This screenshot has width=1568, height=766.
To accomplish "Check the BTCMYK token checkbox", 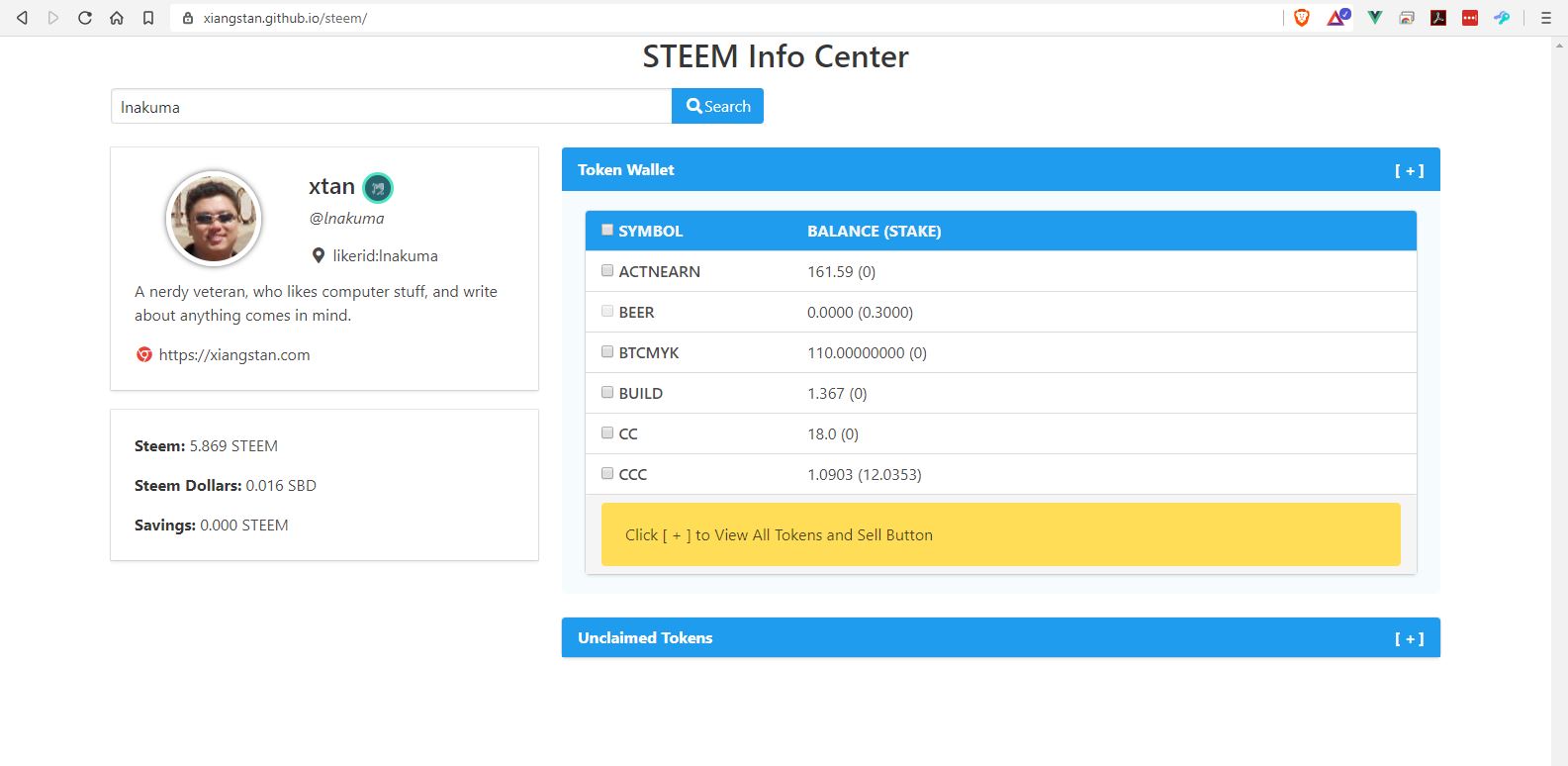I will point(607,351).
